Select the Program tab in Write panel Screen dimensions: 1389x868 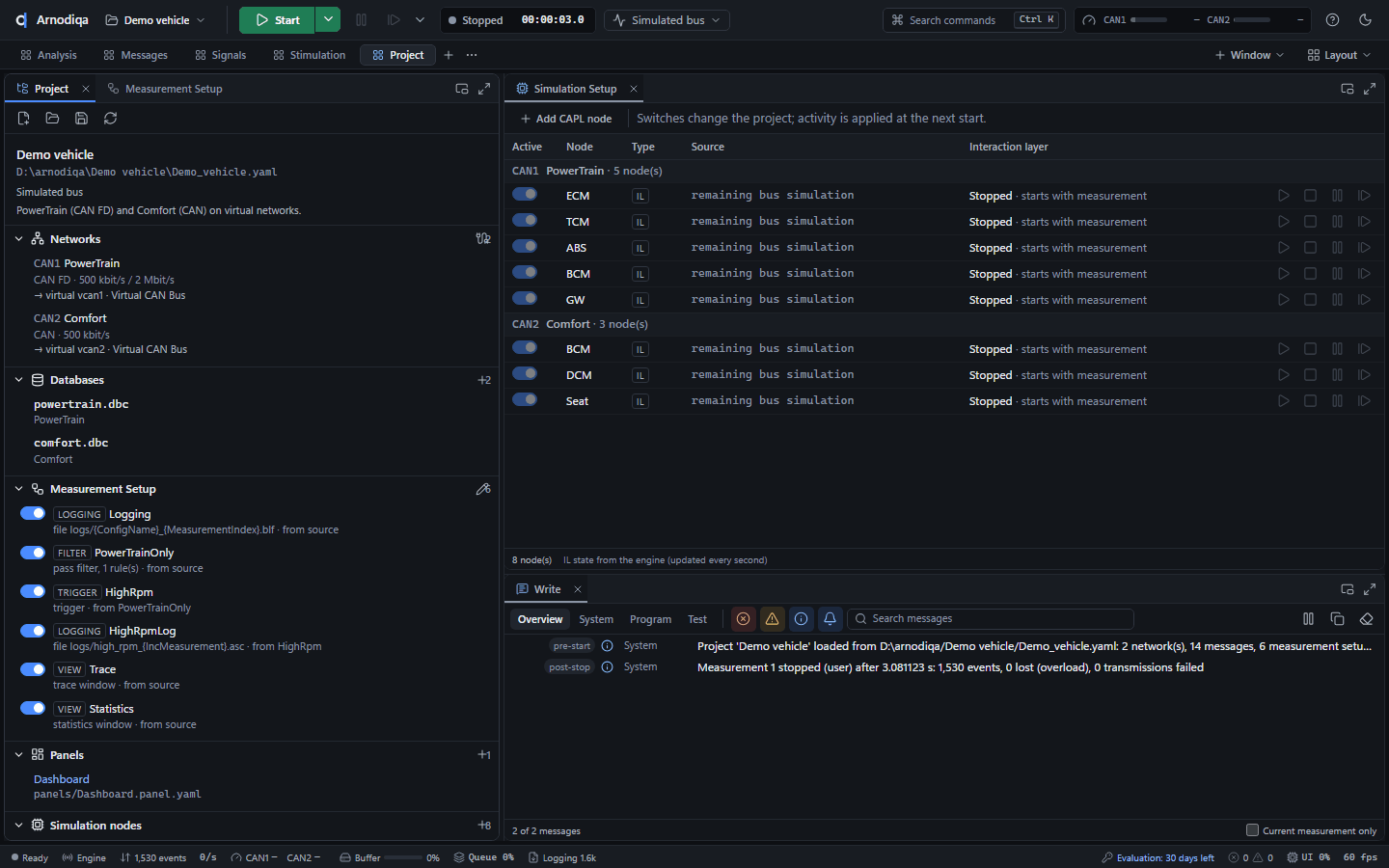click(x=650, y=619)
